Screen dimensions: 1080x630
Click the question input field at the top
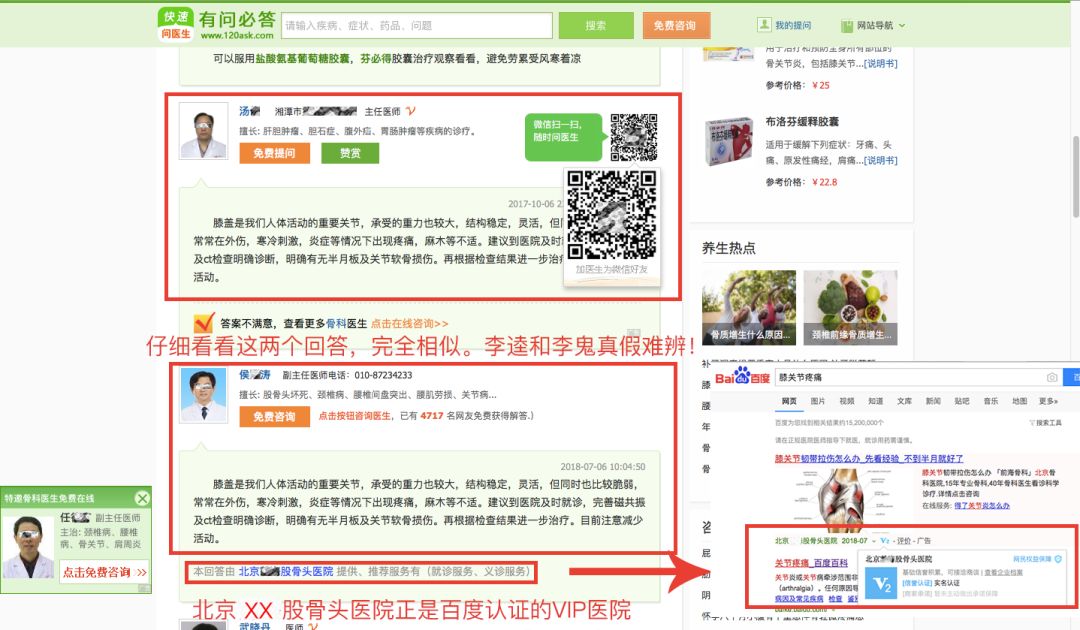click(x=420, y=24)
